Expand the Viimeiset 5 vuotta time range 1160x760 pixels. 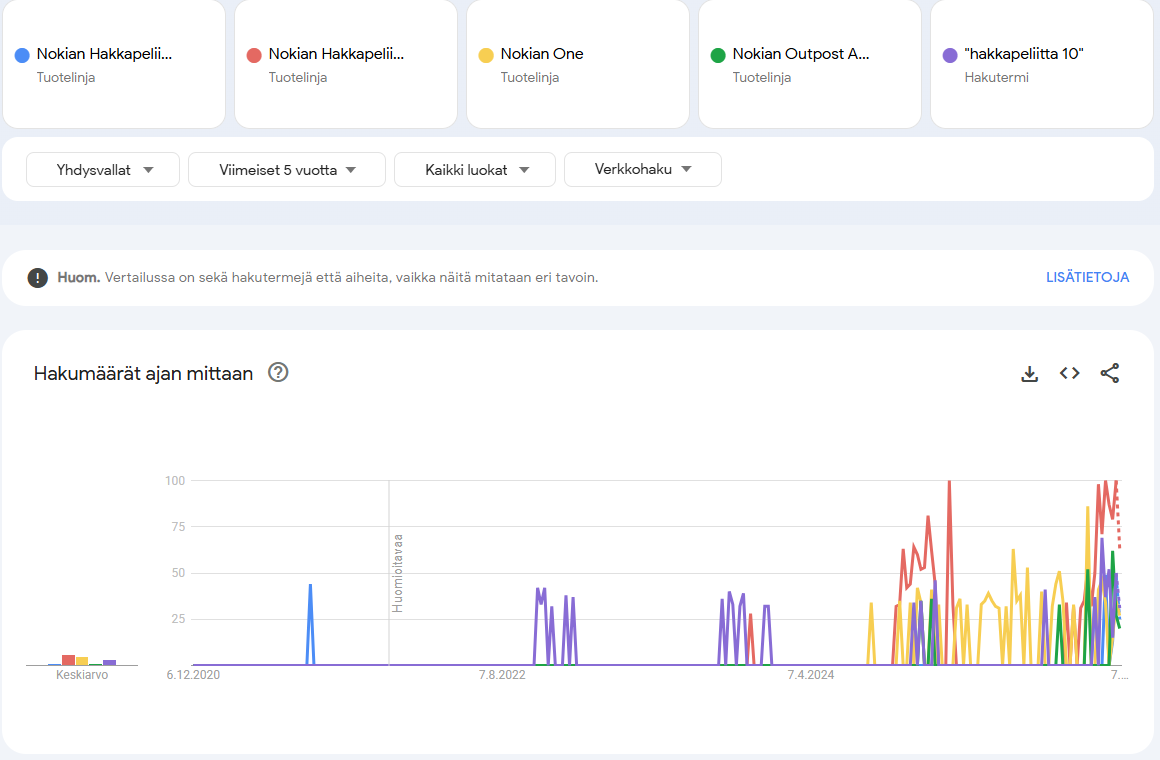[x=287, y=170]
